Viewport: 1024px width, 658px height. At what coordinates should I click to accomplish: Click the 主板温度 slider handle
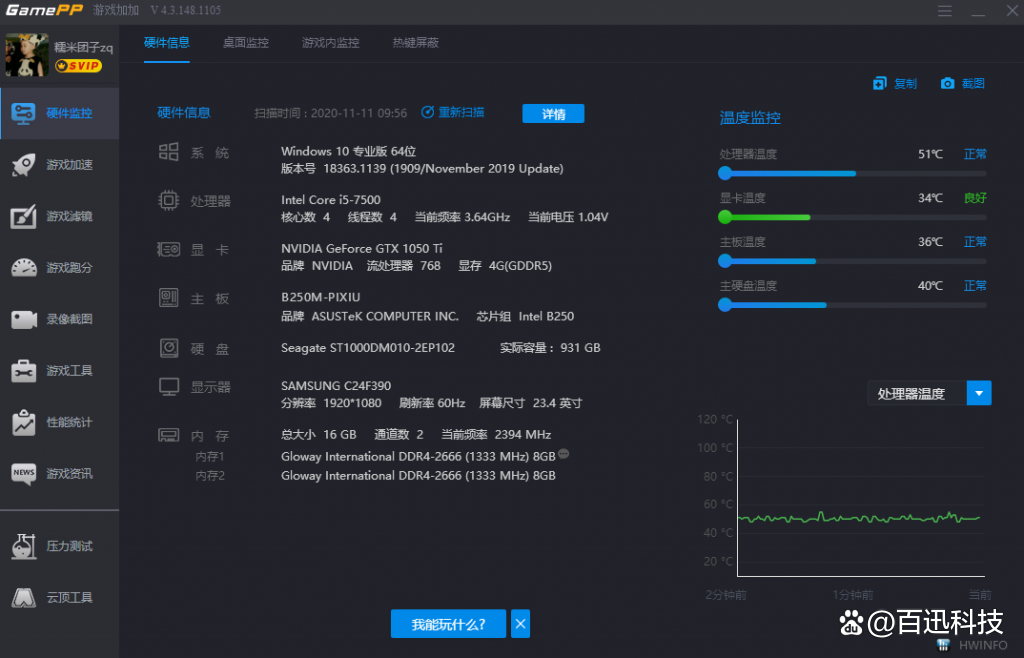tap(725, 261)
